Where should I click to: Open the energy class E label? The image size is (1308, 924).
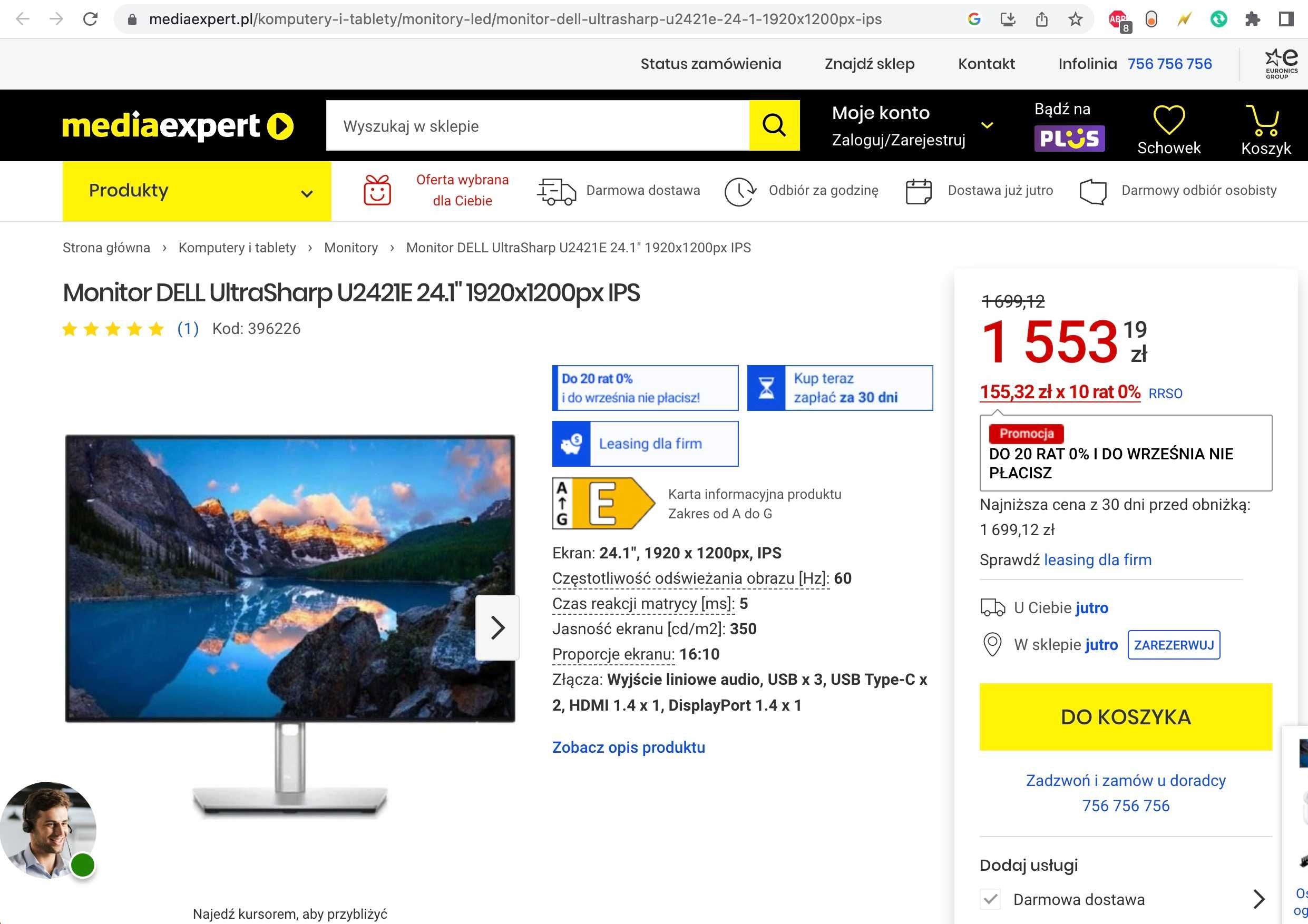tap(603, 503)
